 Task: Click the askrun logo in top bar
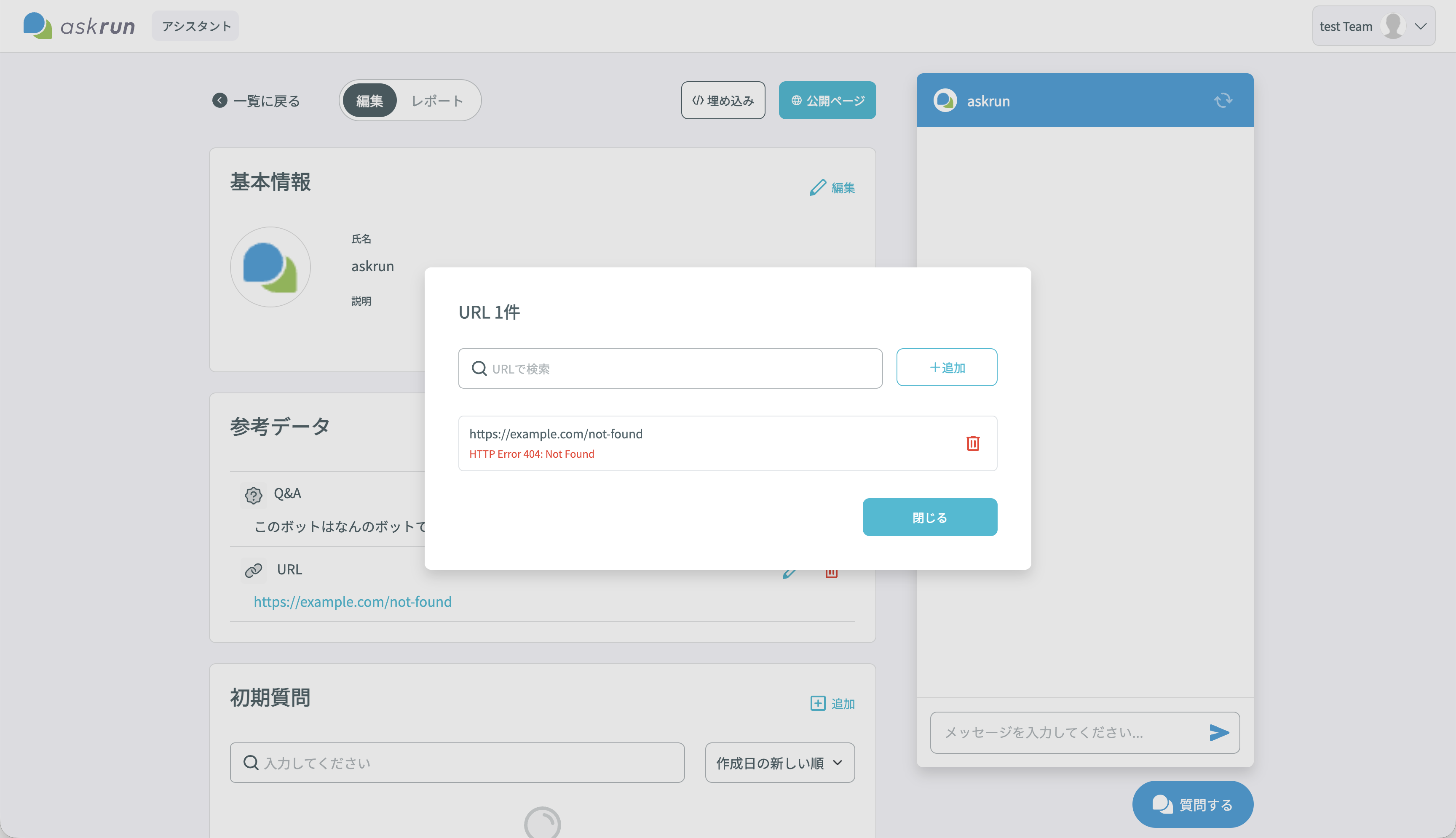(x=79, y=26)
